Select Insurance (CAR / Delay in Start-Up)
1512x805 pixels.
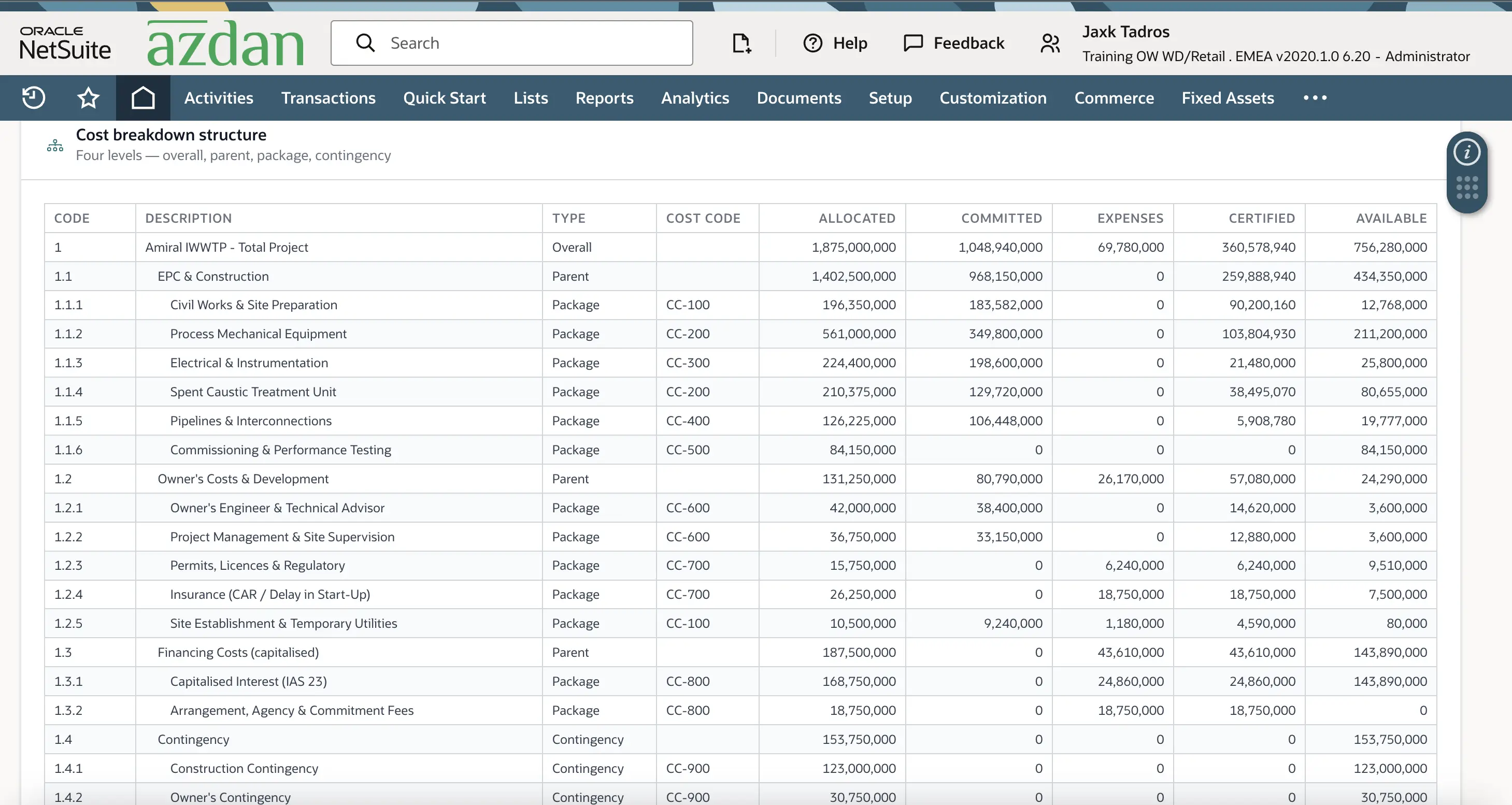(x=270, y=594)
